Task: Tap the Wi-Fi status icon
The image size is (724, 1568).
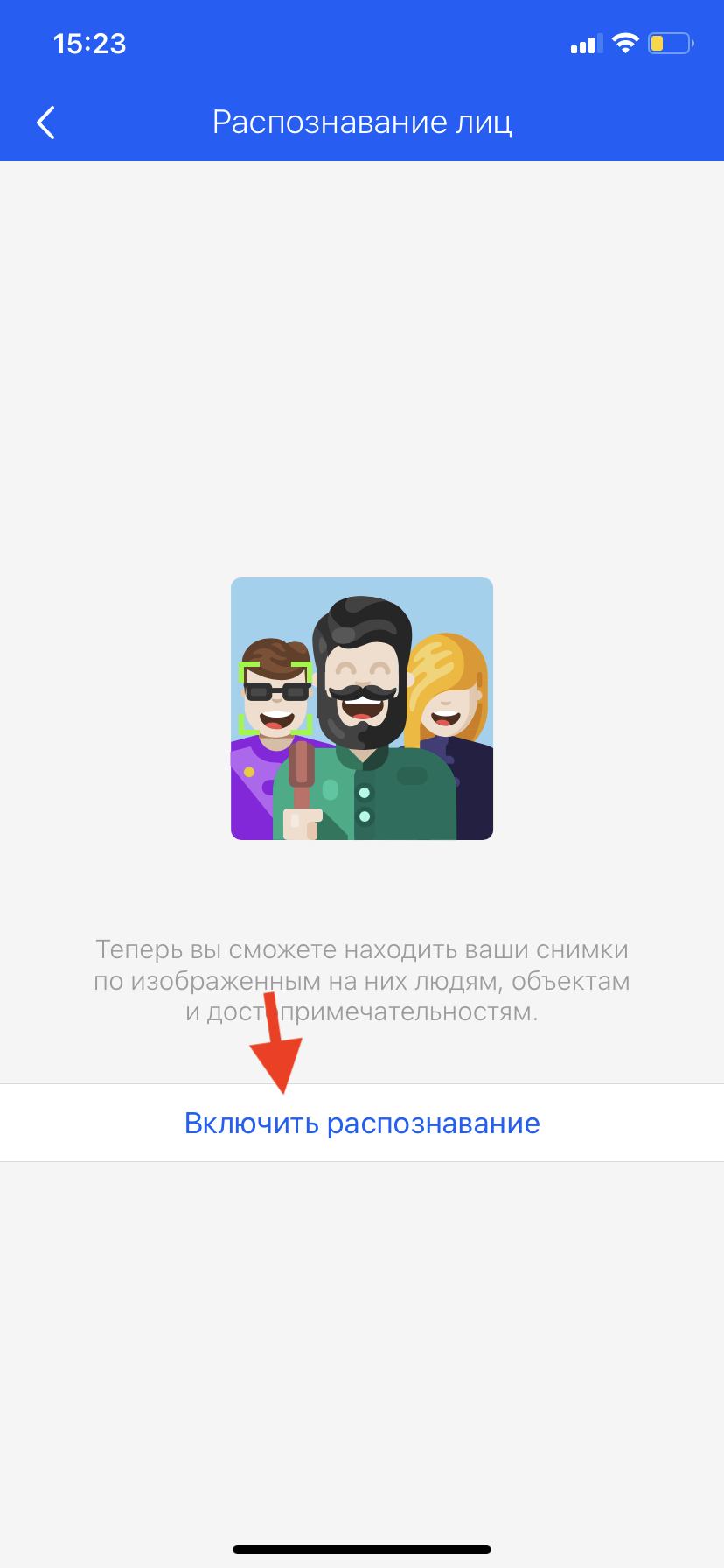Action: click(x=625, y=43)
